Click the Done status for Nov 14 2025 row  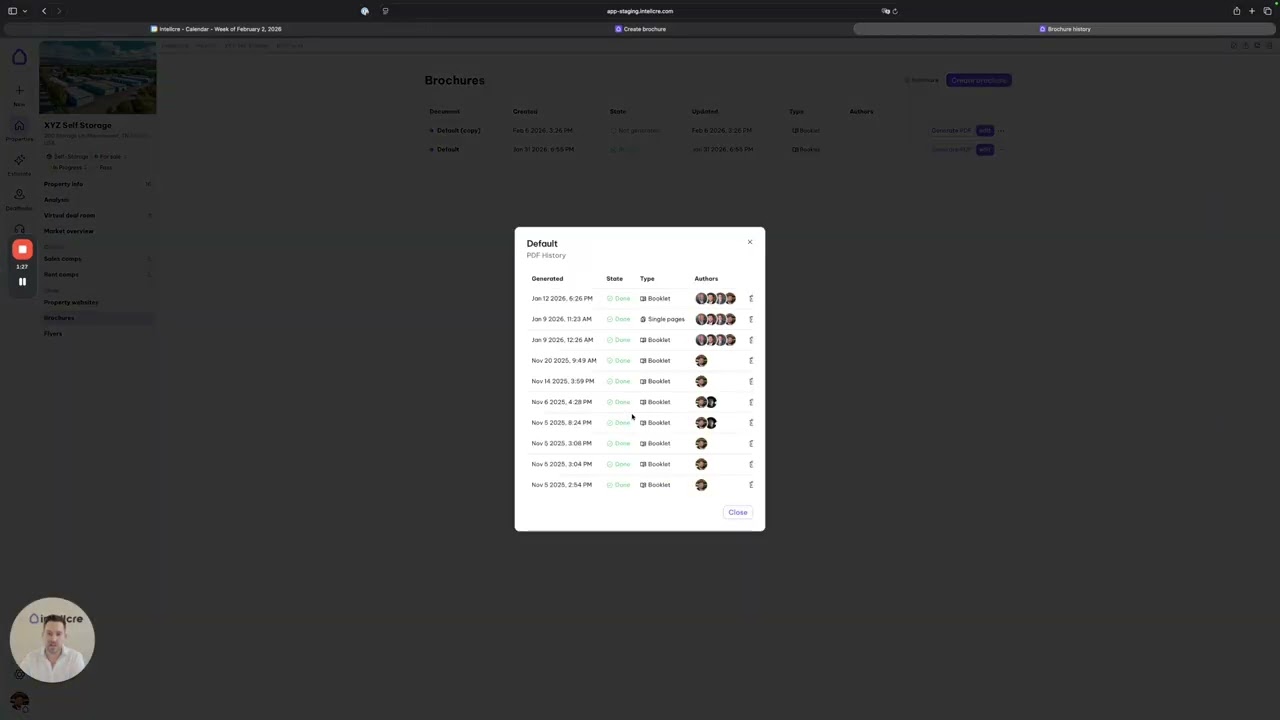[x=619, y=381]
